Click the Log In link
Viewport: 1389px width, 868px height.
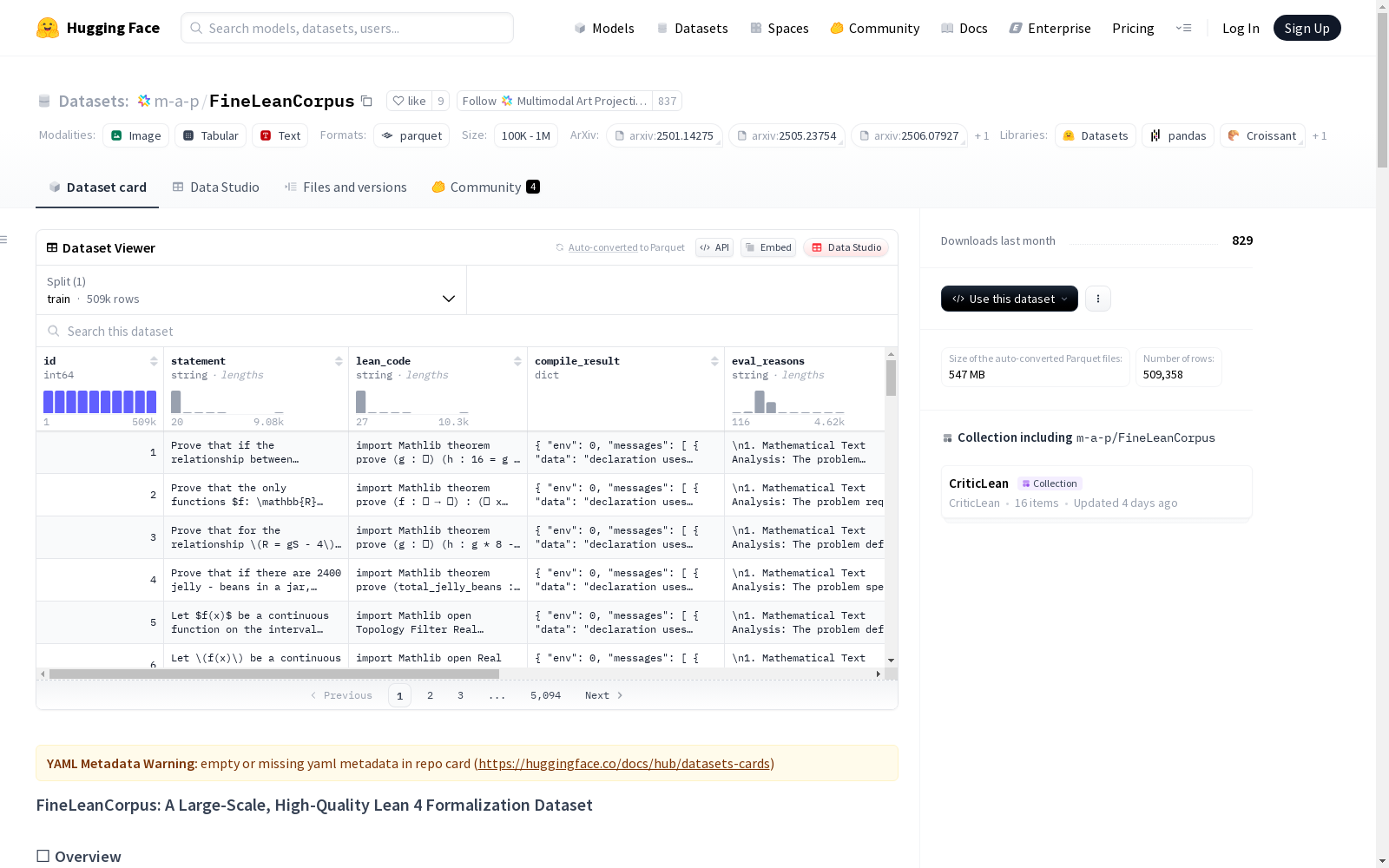coord(1241,28)
